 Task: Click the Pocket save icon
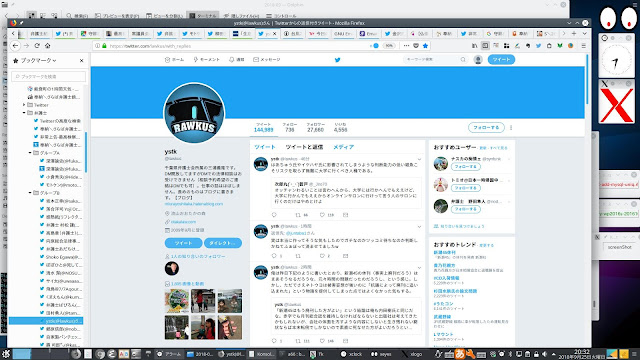416,46
